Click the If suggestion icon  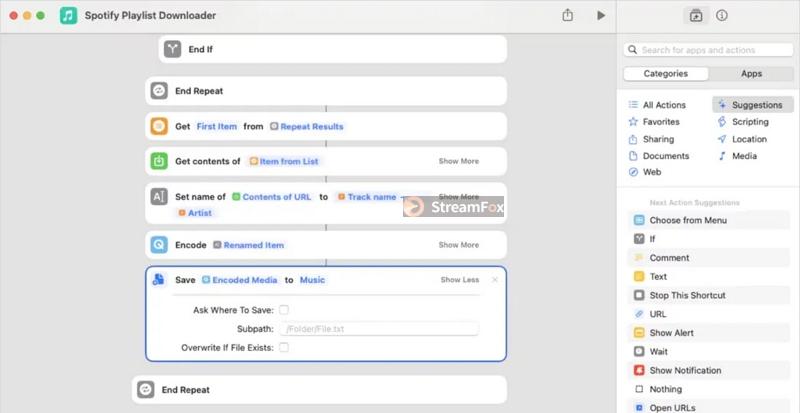[x=639, y=239]
